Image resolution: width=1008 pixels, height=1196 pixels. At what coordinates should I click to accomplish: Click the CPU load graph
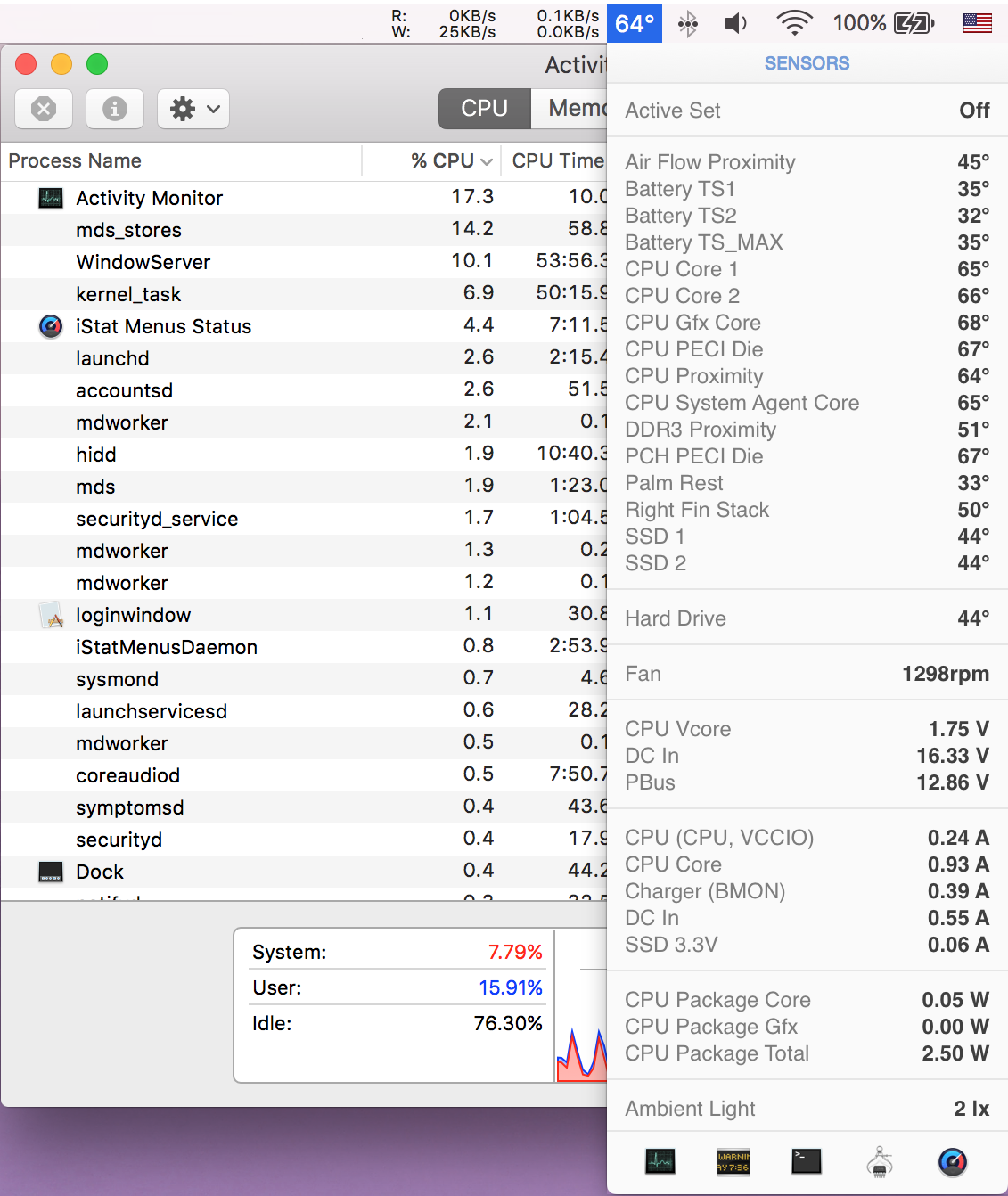[x=582, y=1006]
